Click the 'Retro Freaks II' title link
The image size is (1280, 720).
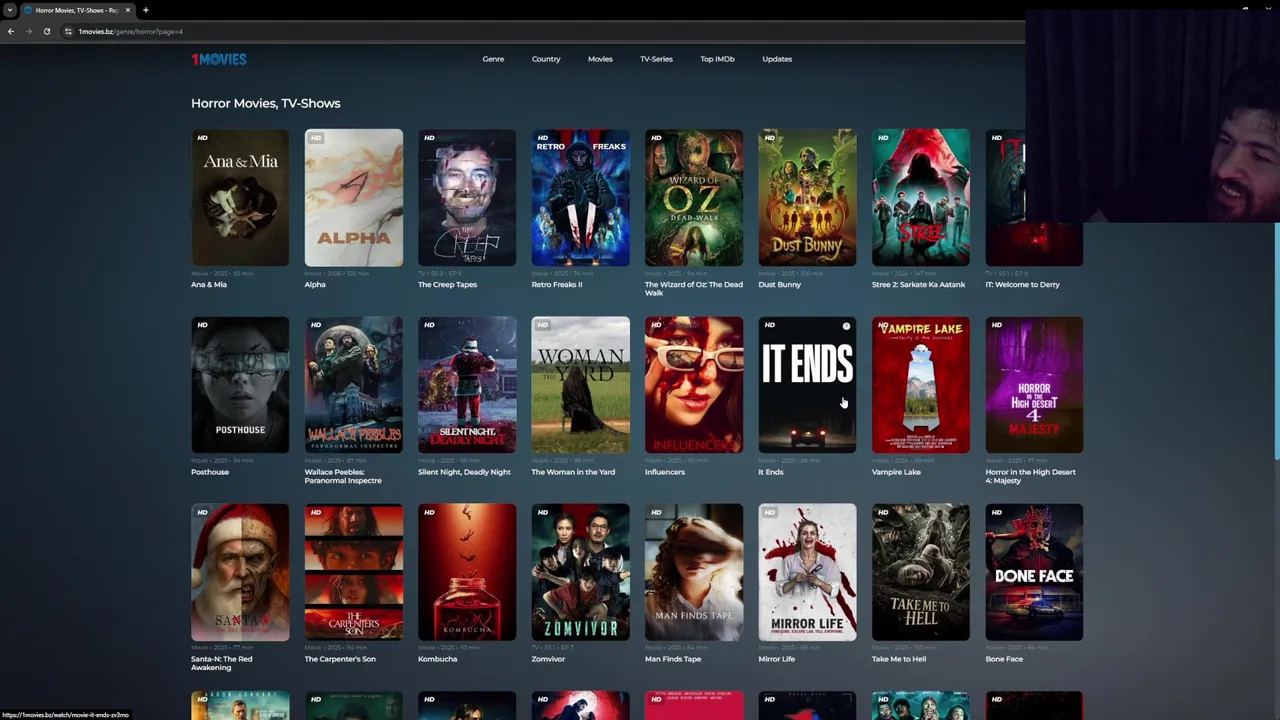(x=557, y=285)
